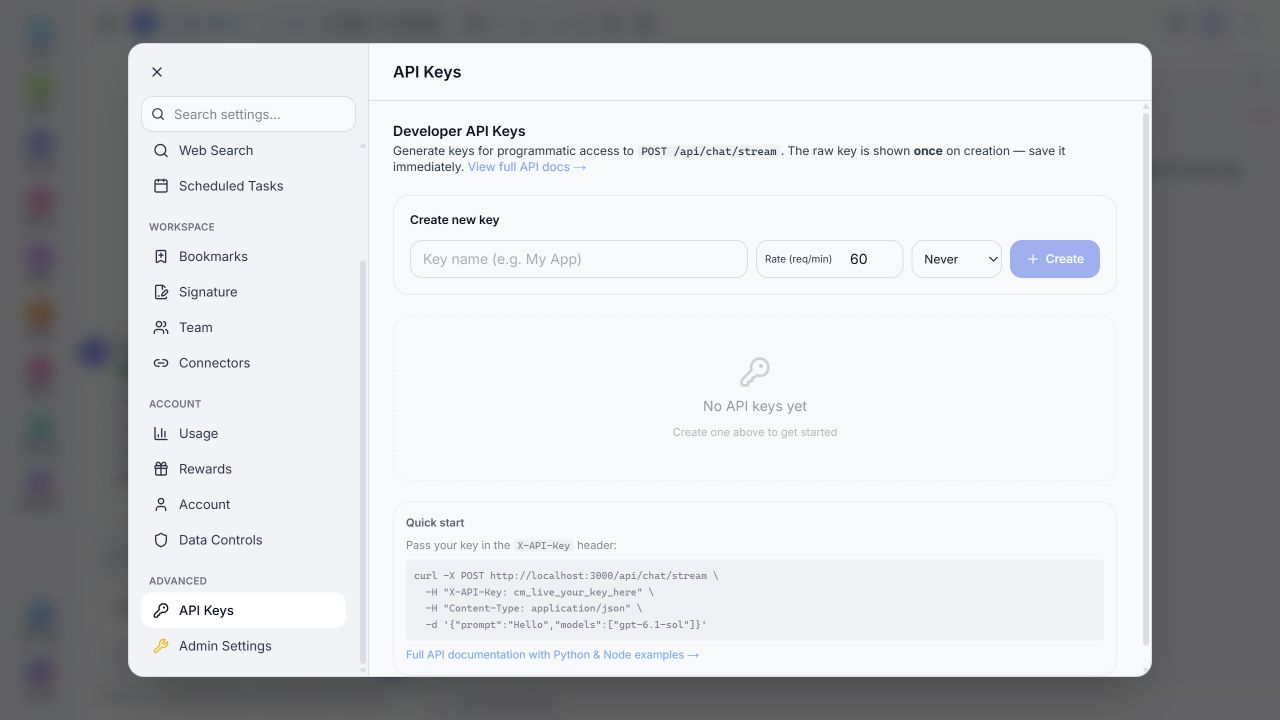Open the Never expiry dropdown
The image size is (1280, 720).
(x=957, y=259)
